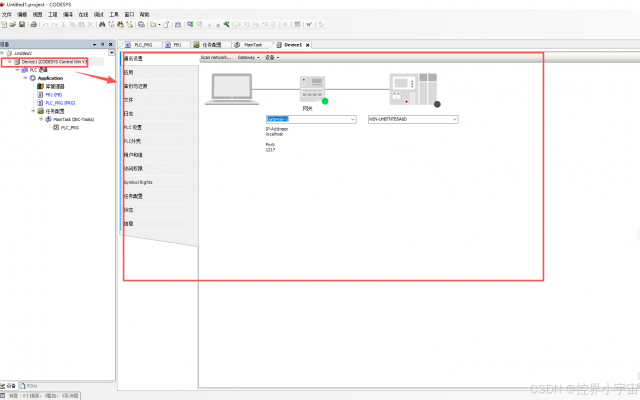Select Symbol Rights in the device settings list
This screenshot has height=400, width=640.
coord(138,183)
